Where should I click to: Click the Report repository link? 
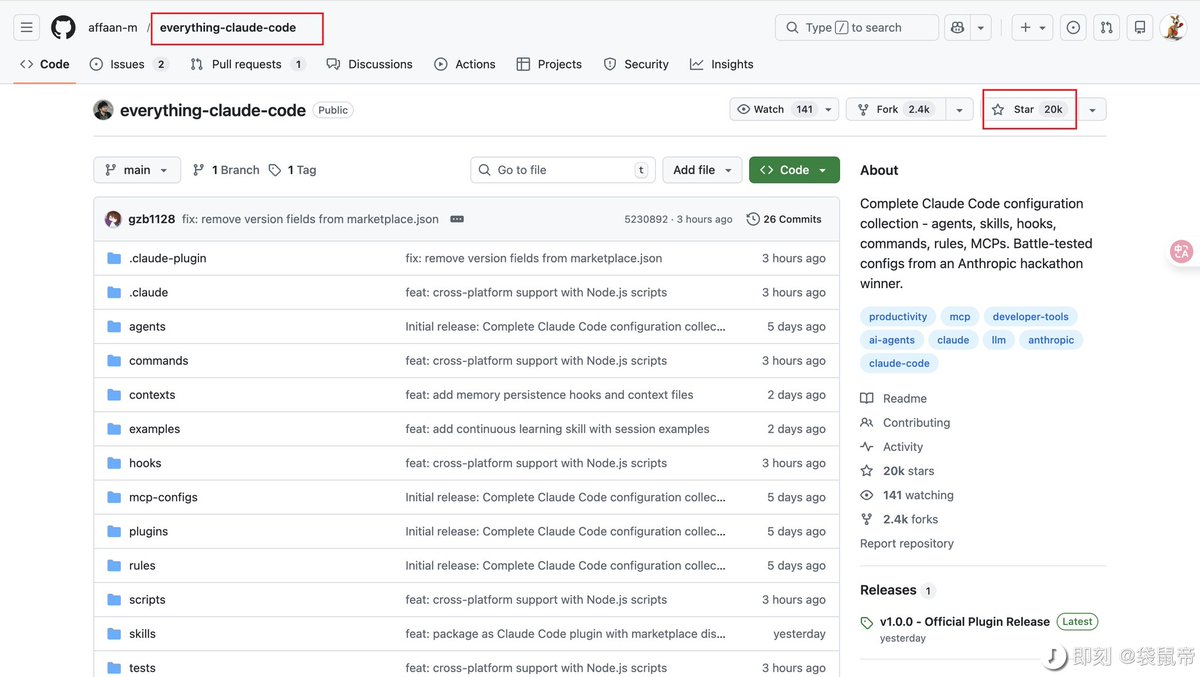pyautogui.click(x=907, y=543)
